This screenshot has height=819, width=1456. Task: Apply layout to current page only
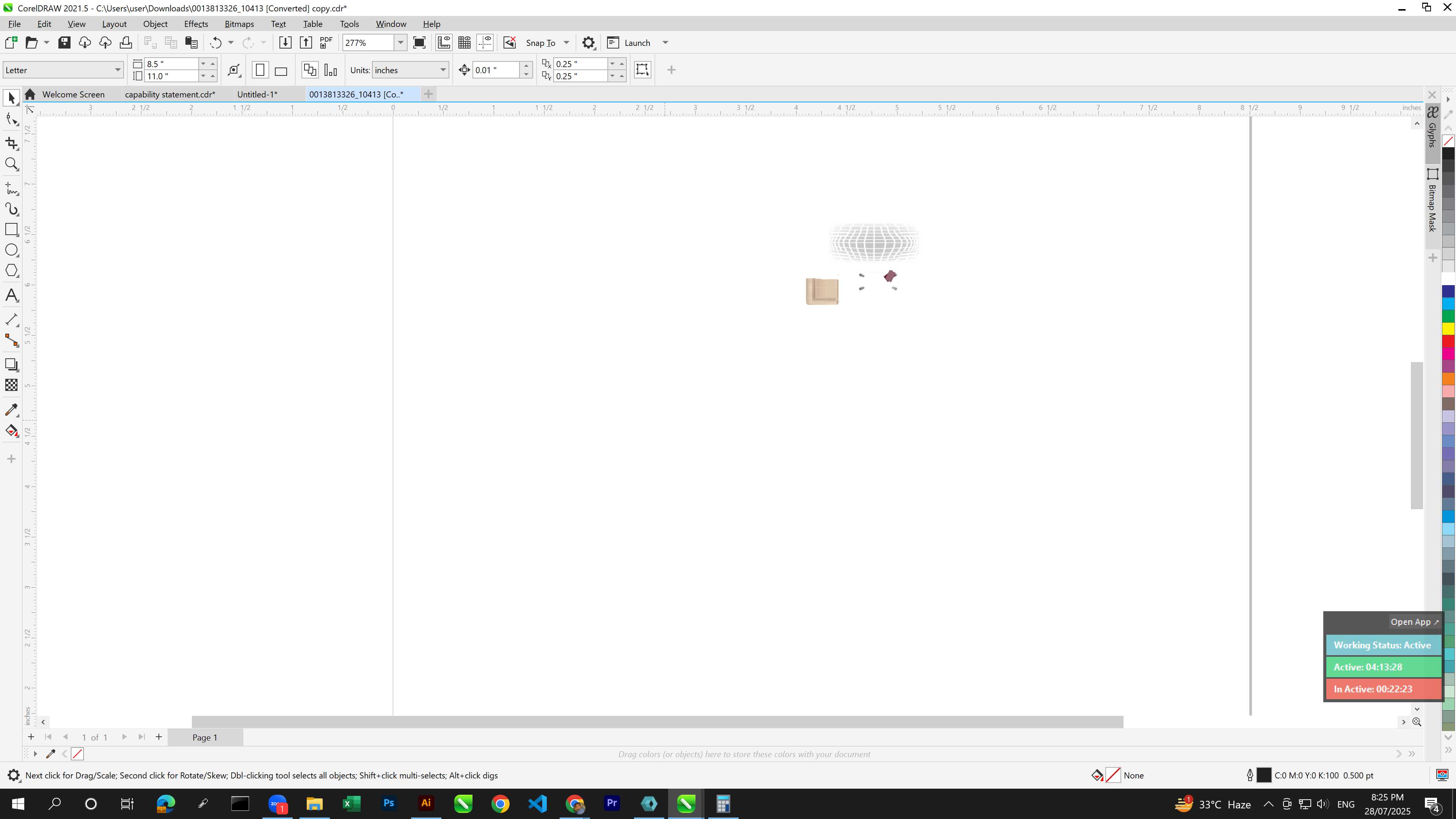[x=331, y=70]
